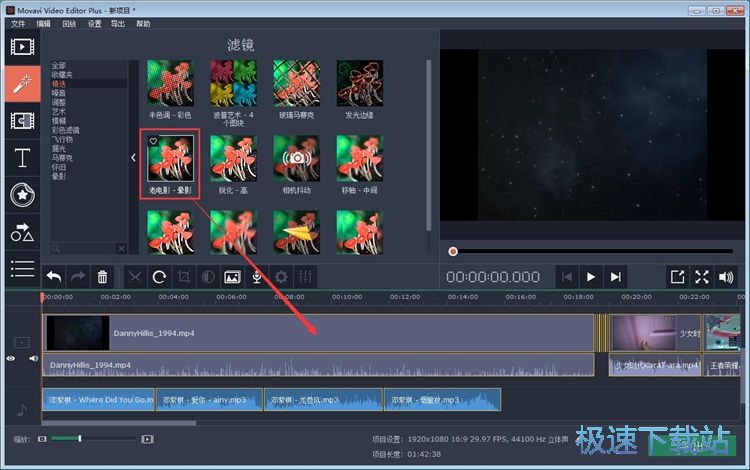Image resolution: width=750 pixels, height=470 pixels.
Task: Click the 00:10:00 mark on timeline ruler
Action: [347, 297]
